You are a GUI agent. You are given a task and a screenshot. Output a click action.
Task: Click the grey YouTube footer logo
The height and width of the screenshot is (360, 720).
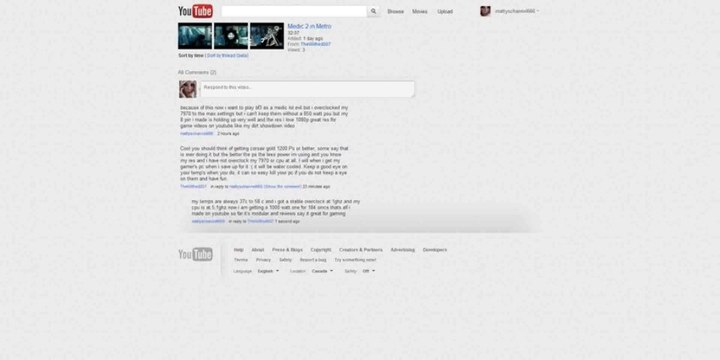coord(195,254)
